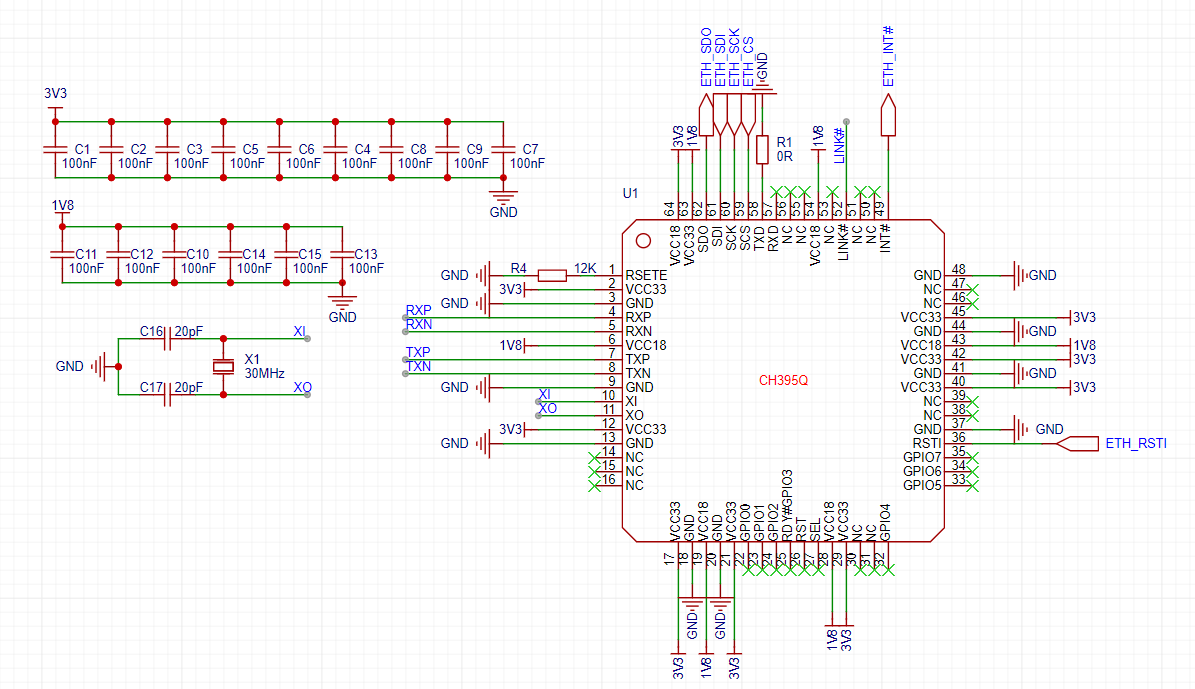This screenshot has width=1195, height=689.
Task: Select capacitor C17 symbol
Action: (x=167, y=394)
